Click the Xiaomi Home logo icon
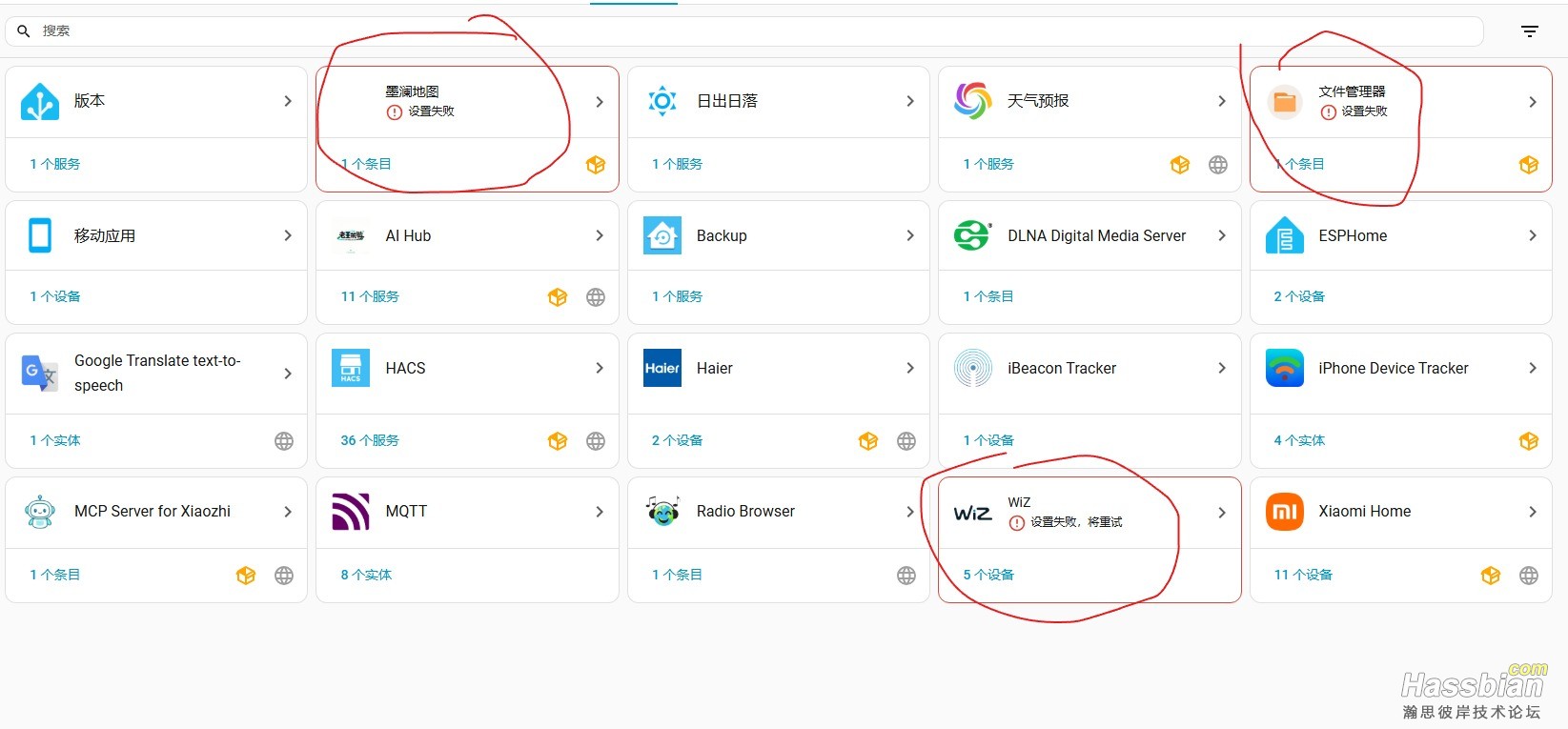The height and width of the screenshot is (729, 1568). [1285, 512]
